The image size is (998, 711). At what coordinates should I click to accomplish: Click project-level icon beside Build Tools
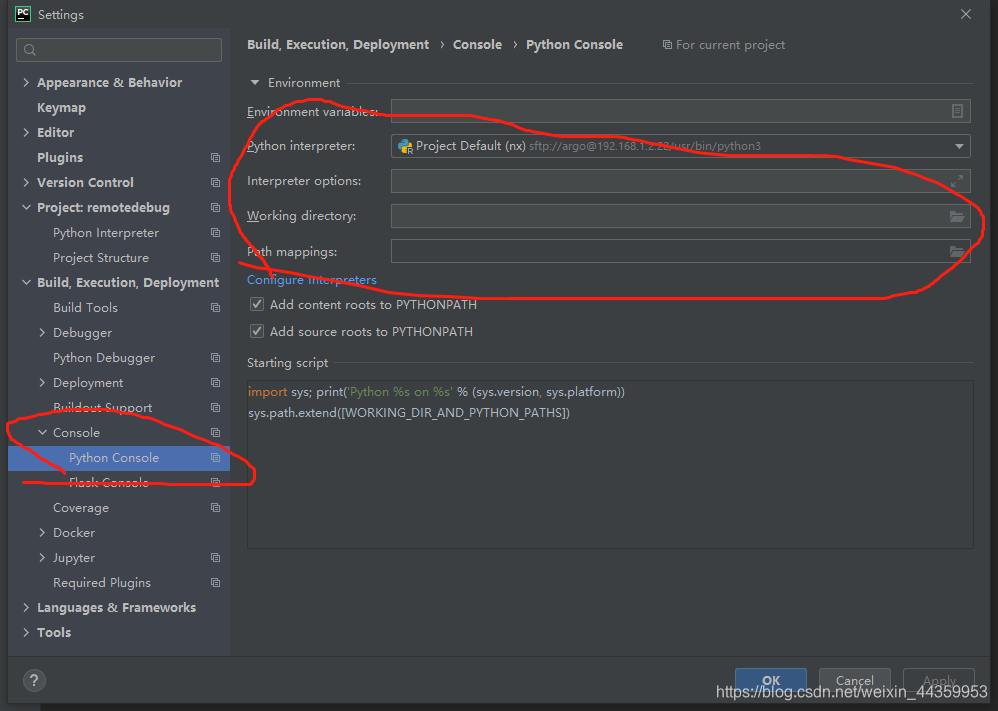pyautogui.click(x=215, y=307)
